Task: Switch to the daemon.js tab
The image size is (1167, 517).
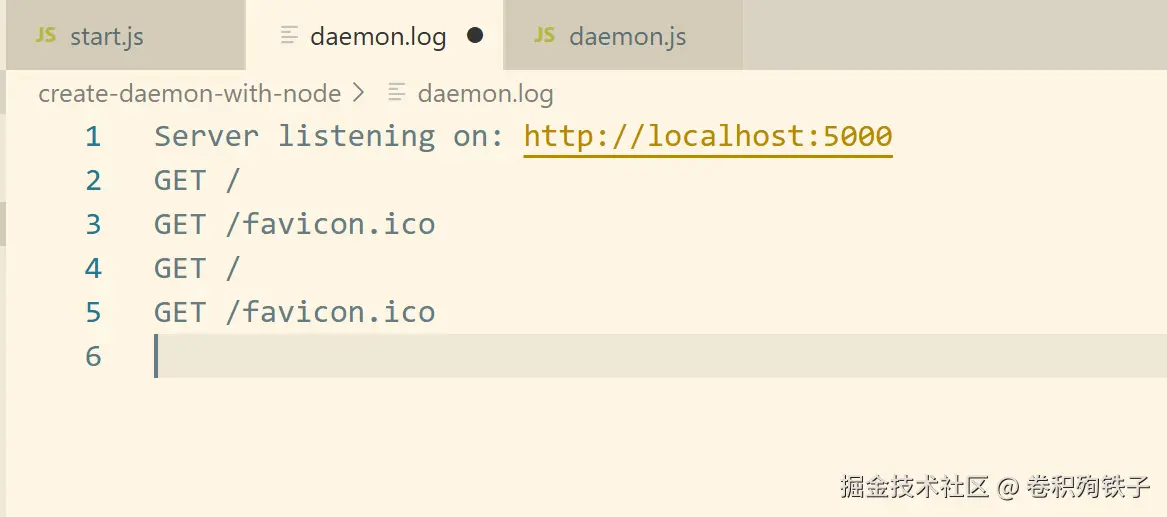Action: pyautogui.click(x=627, y=37)
